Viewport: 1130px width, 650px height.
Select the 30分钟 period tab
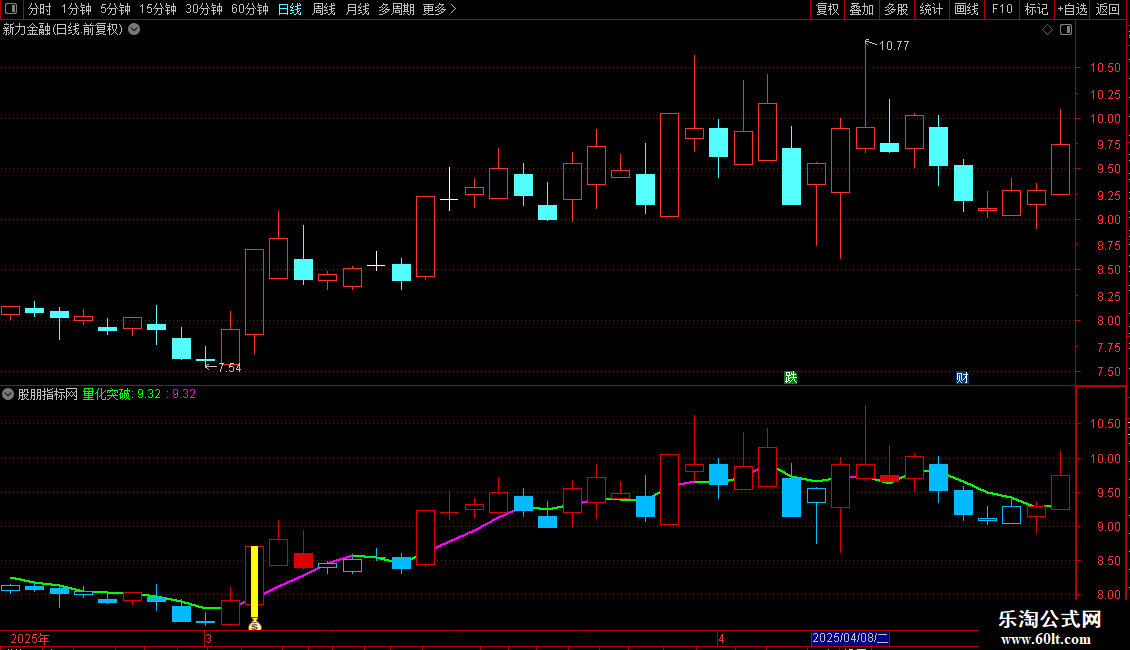tap(204, 9)
